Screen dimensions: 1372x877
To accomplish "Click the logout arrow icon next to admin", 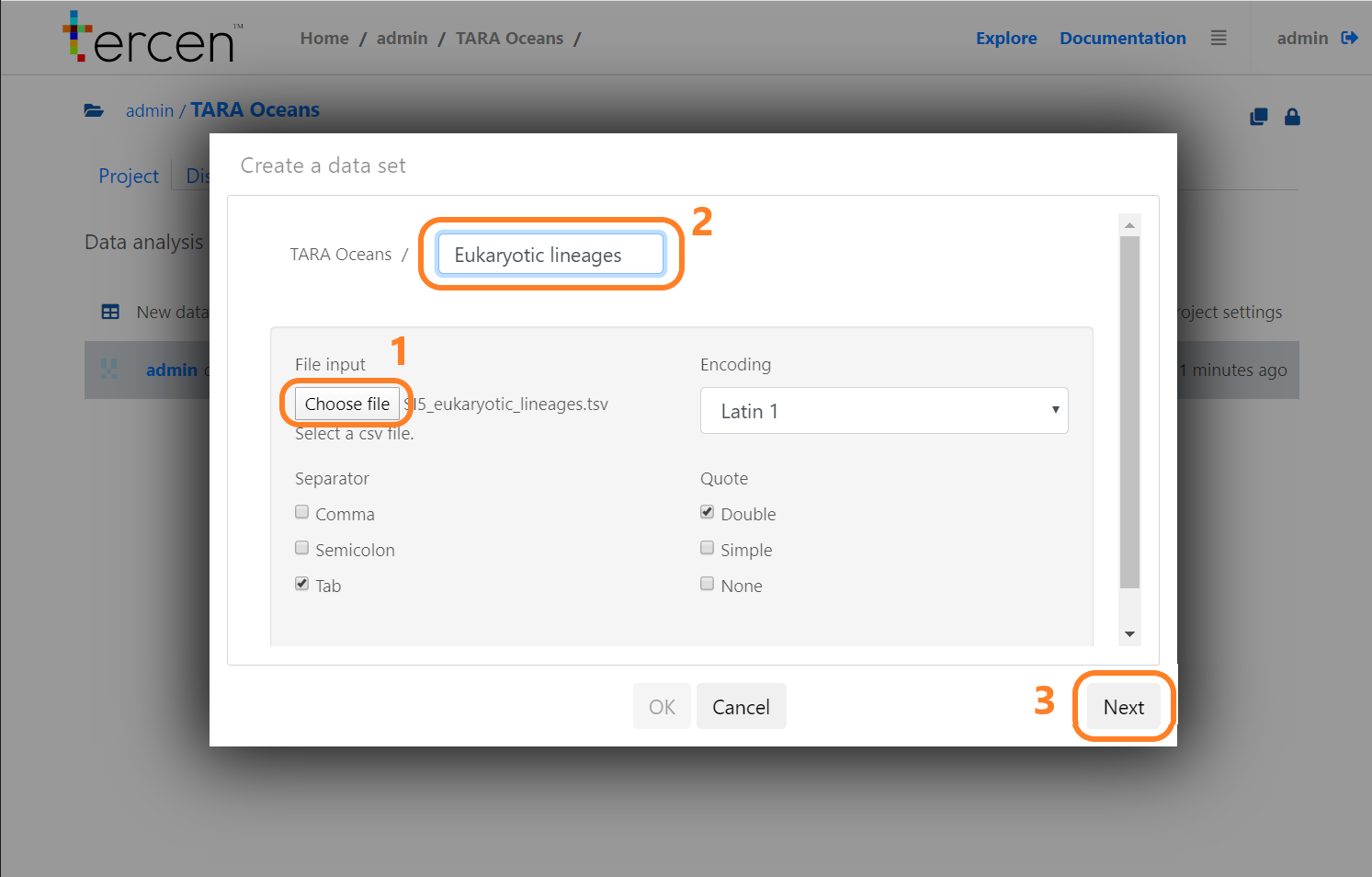I will (1349, 38).
